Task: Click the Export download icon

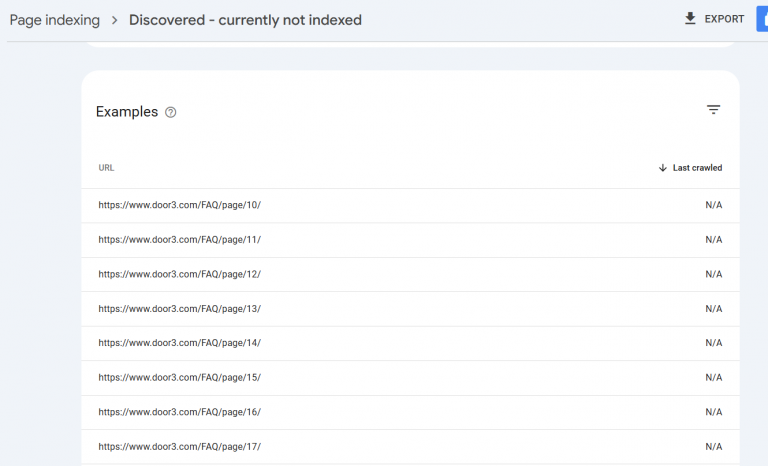Action: pos(690,19)
